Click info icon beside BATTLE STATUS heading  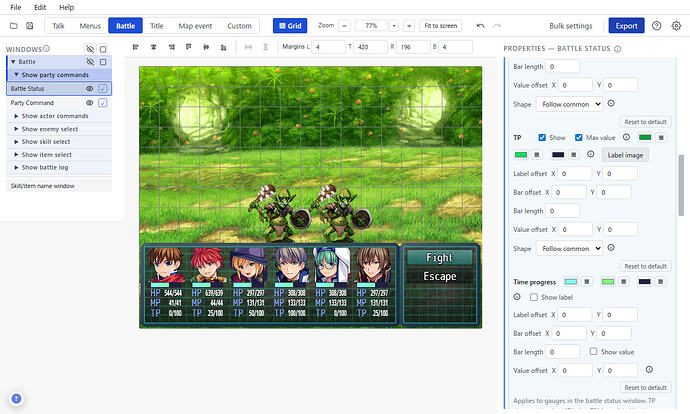[617, 49]
